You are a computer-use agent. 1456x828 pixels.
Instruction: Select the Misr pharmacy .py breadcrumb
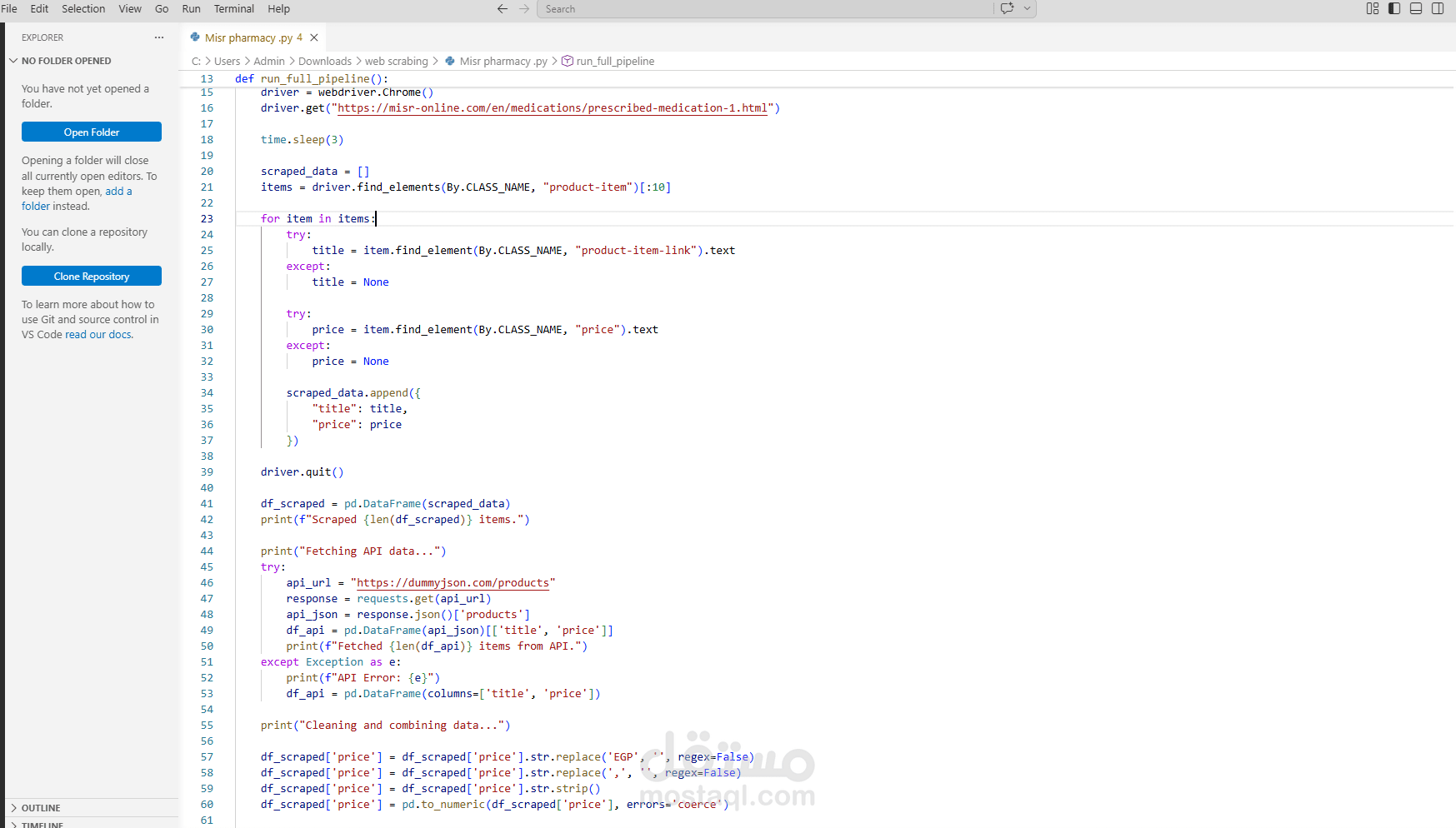click(503, 61)
